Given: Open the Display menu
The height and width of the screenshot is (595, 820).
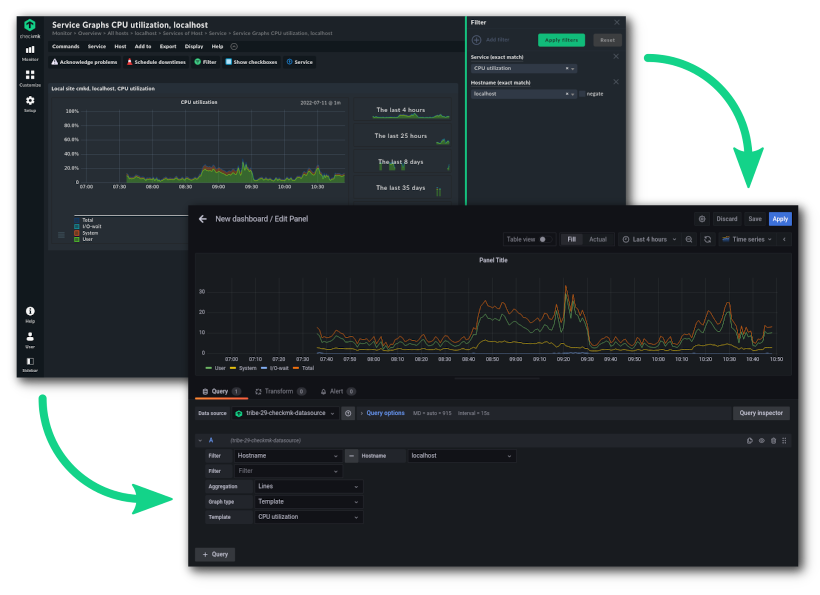Looking at the screenshot, I should [x=193, y=46].
